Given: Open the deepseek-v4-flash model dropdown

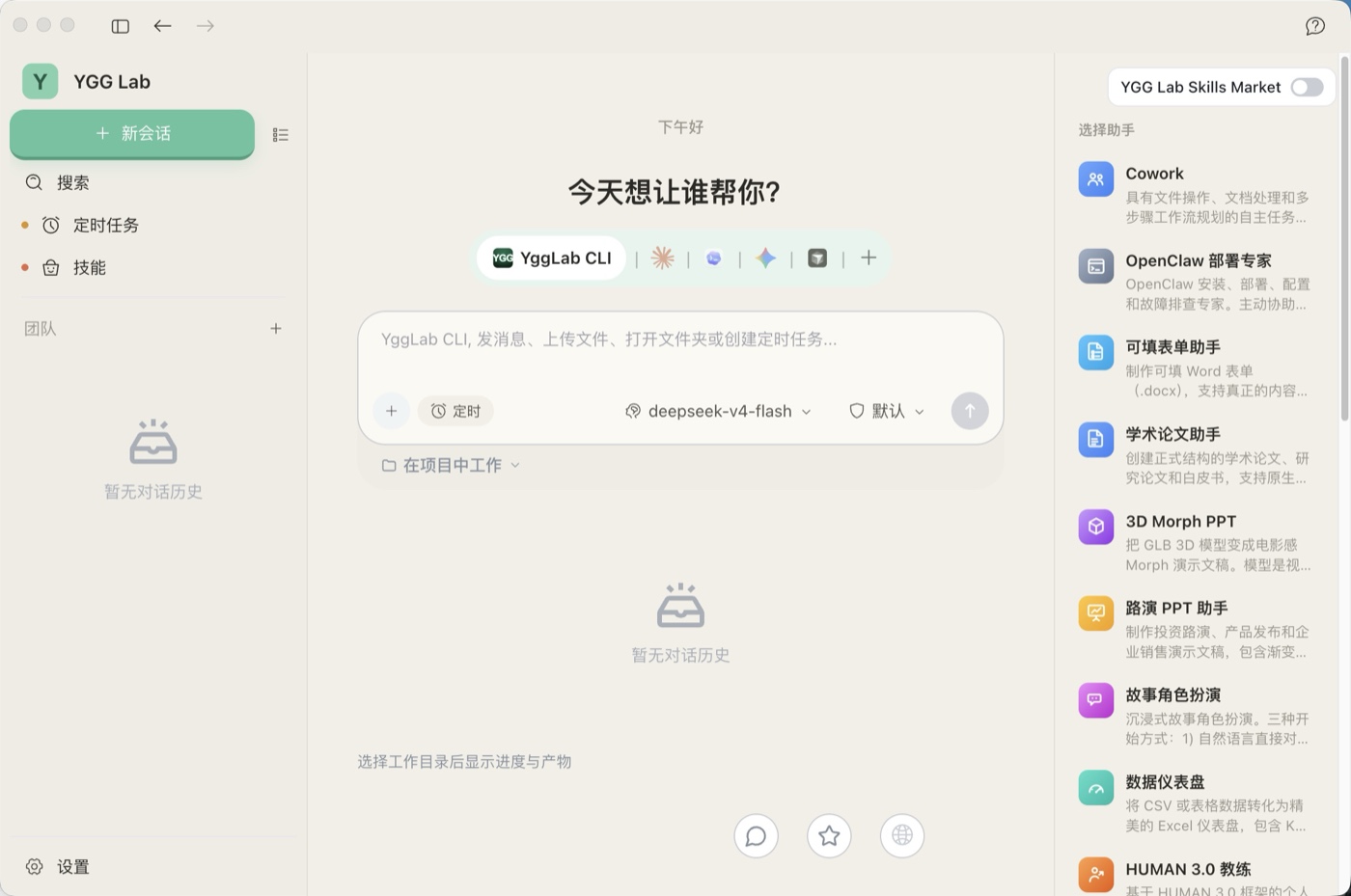Looking at the screenshot, I should click(718, 411).
